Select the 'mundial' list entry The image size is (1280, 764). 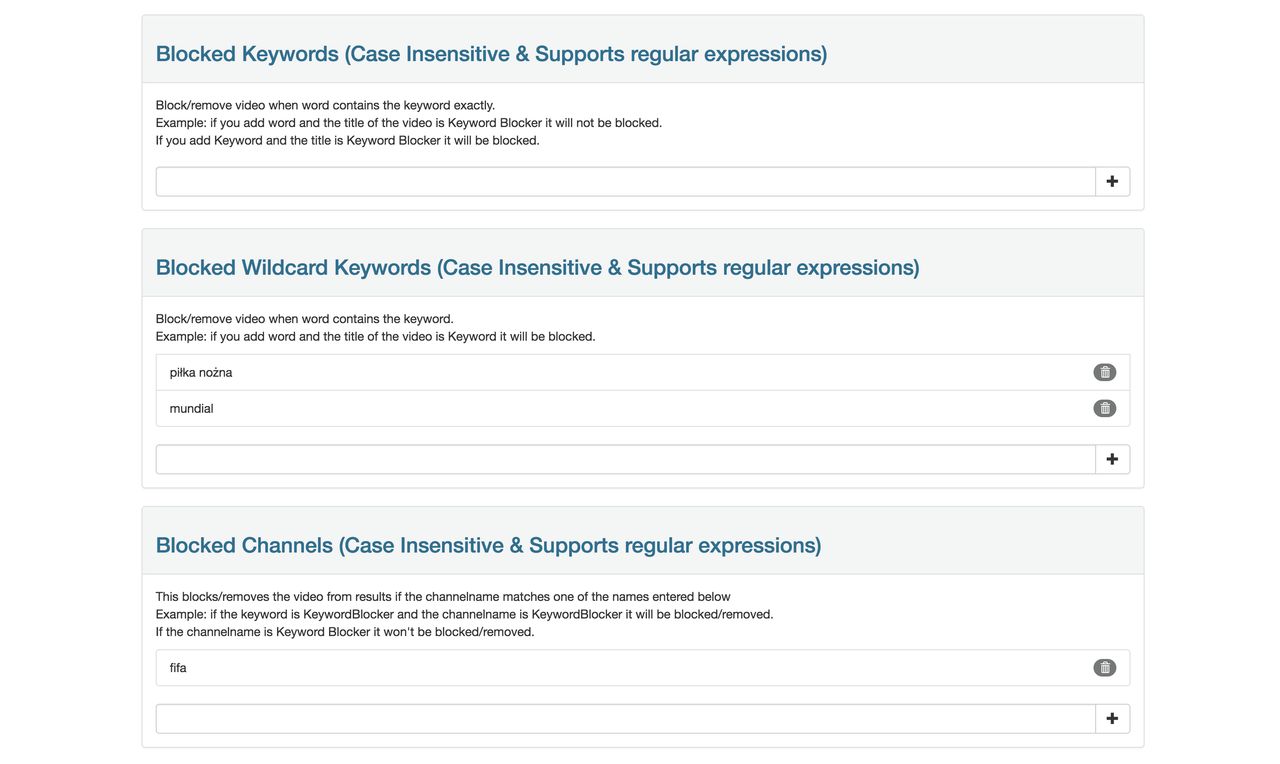pos(192,409)
